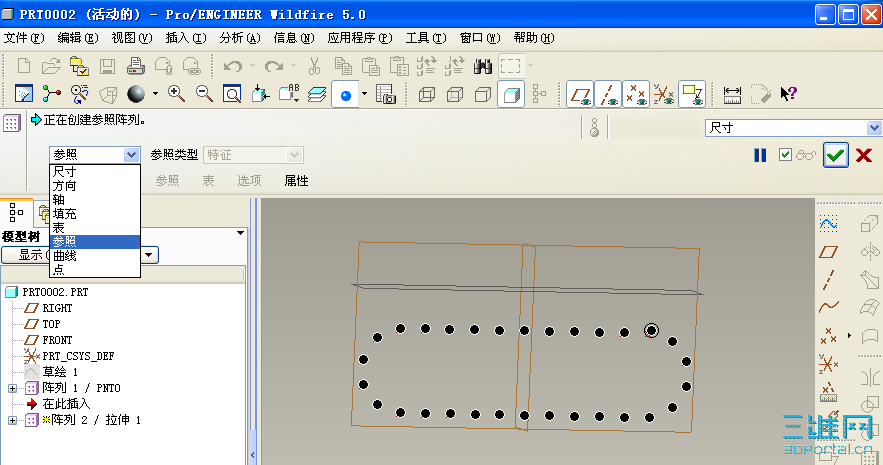Select Wireframe display style
This screenshot has height=465, width=883.
click(x=427, y=94)
